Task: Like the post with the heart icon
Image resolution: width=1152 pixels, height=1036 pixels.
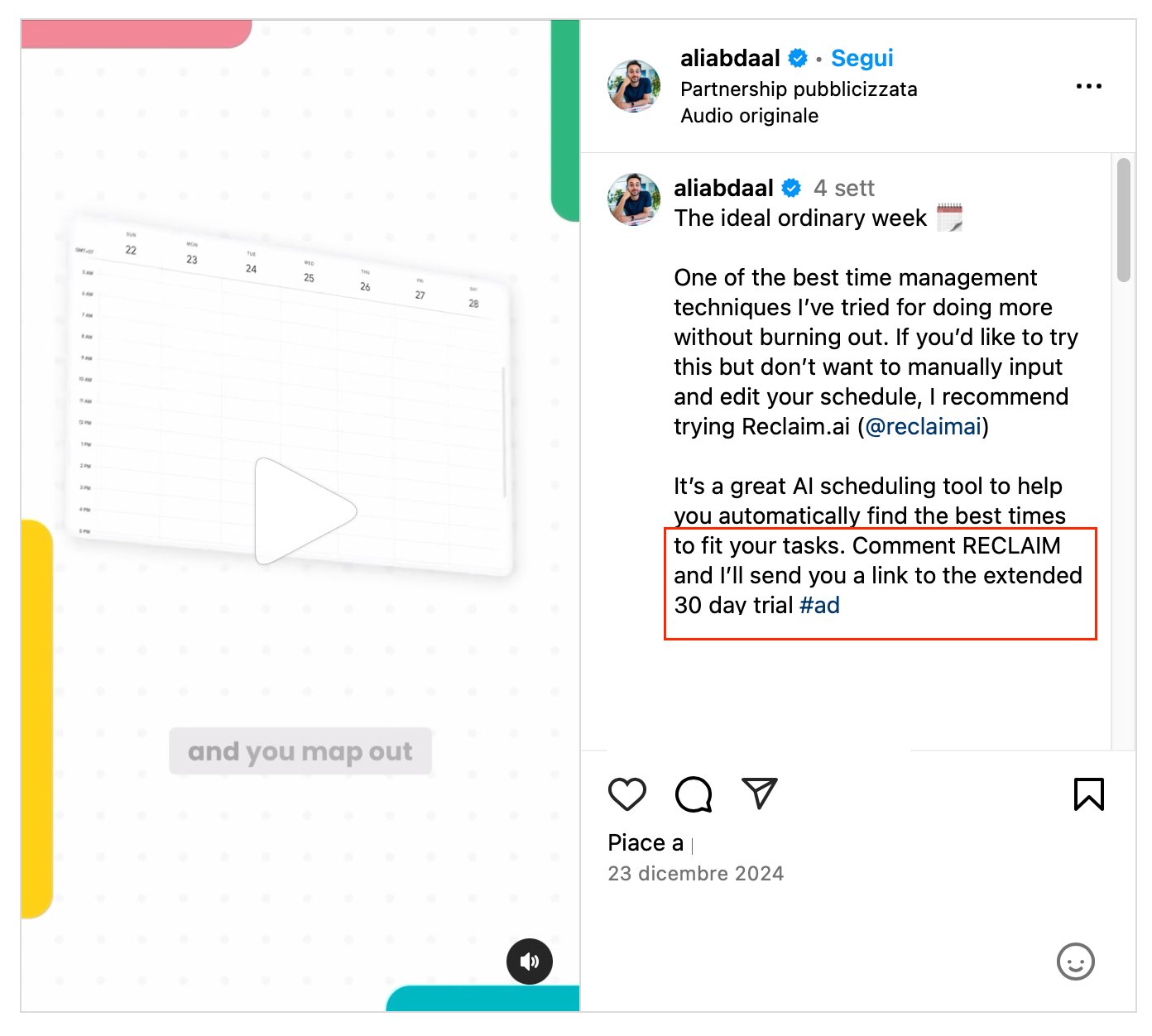Action: pyautogui.click(x=626, y=794)
